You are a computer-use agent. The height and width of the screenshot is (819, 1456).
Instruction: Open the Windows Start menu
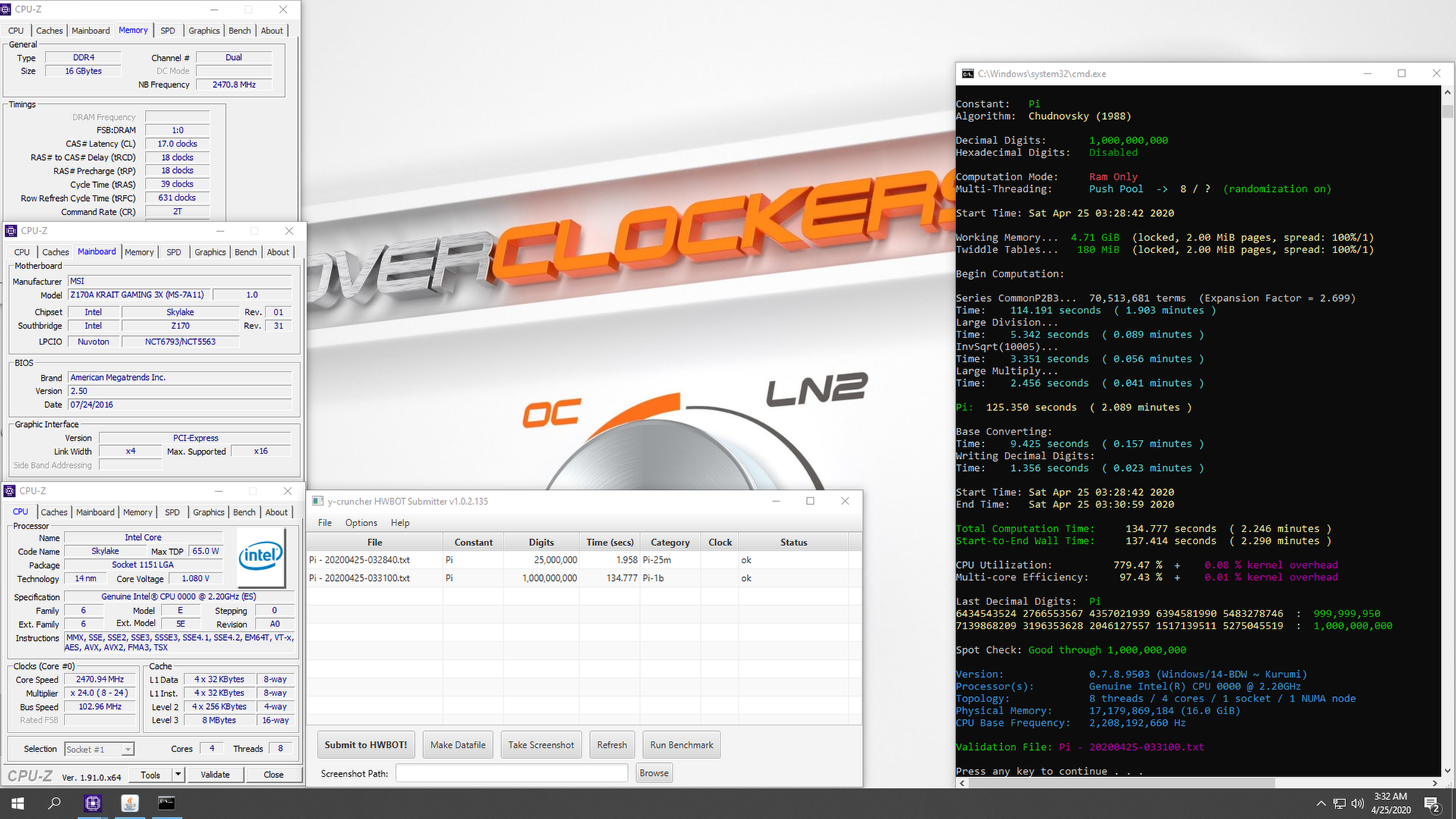click(x=17, y=803)
